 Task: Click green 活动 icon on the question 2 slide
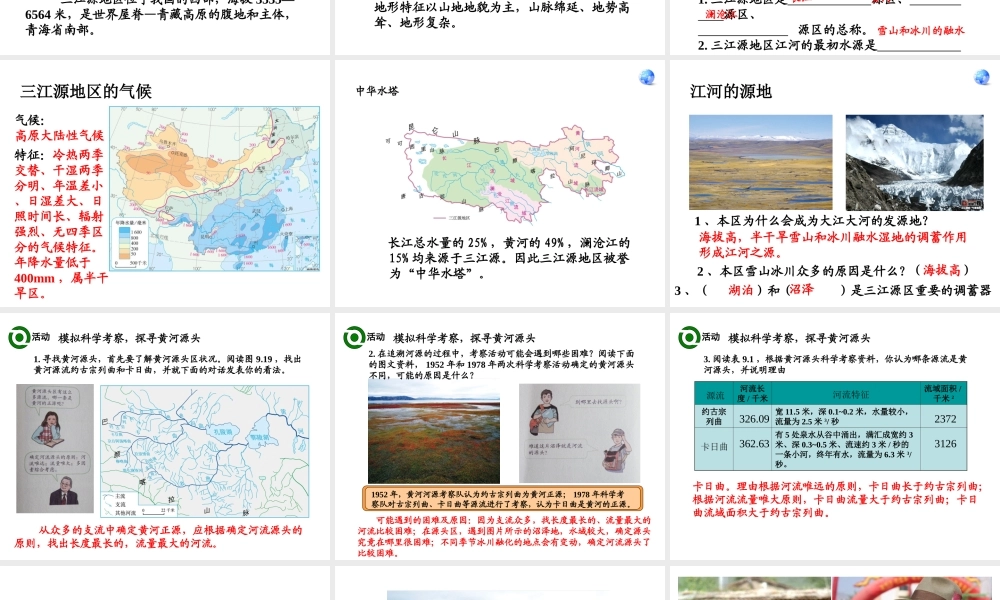pos(354,337)
